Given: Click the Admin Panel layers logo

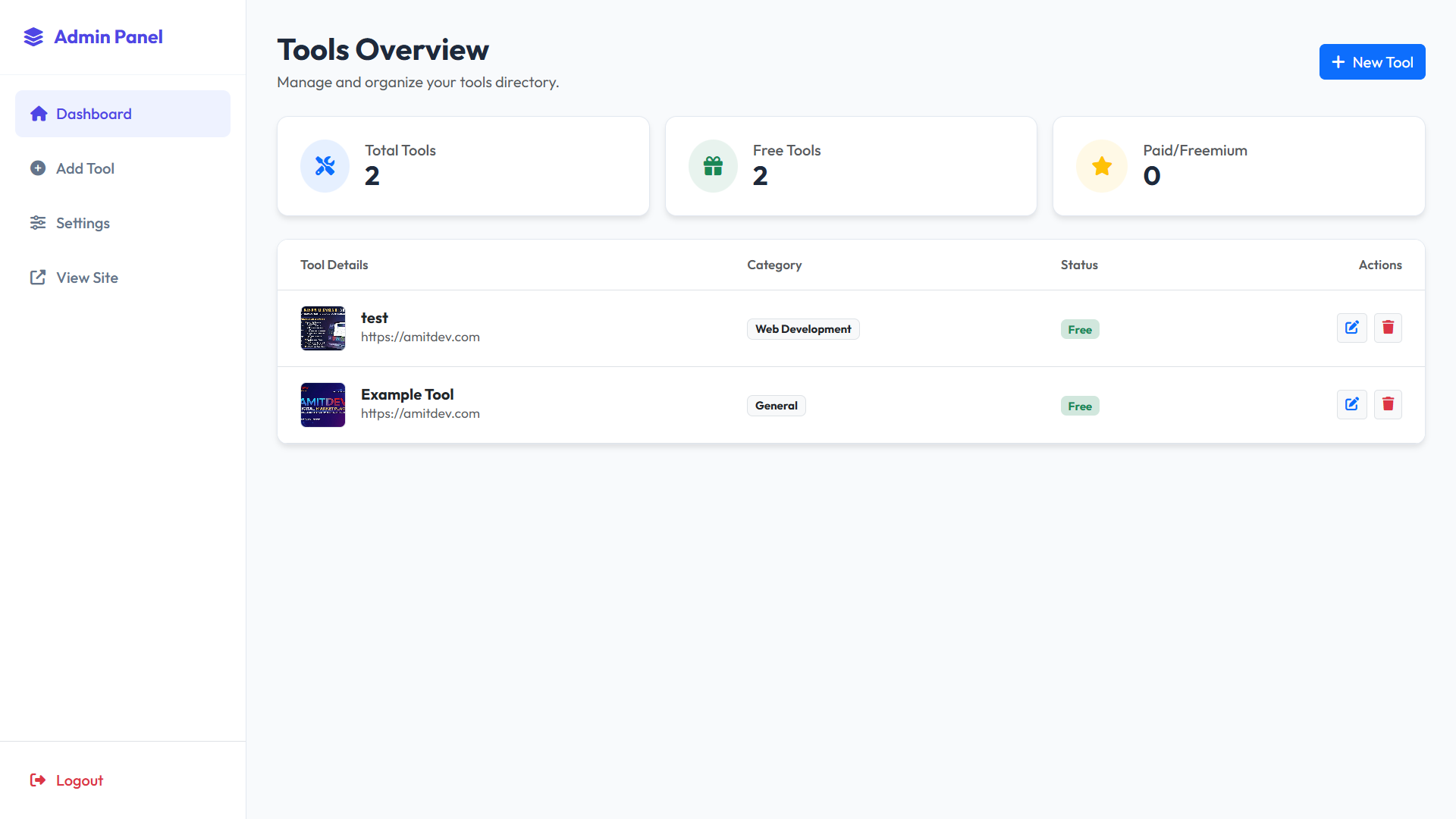Looking at the screenshot, I should coord(33,37).
